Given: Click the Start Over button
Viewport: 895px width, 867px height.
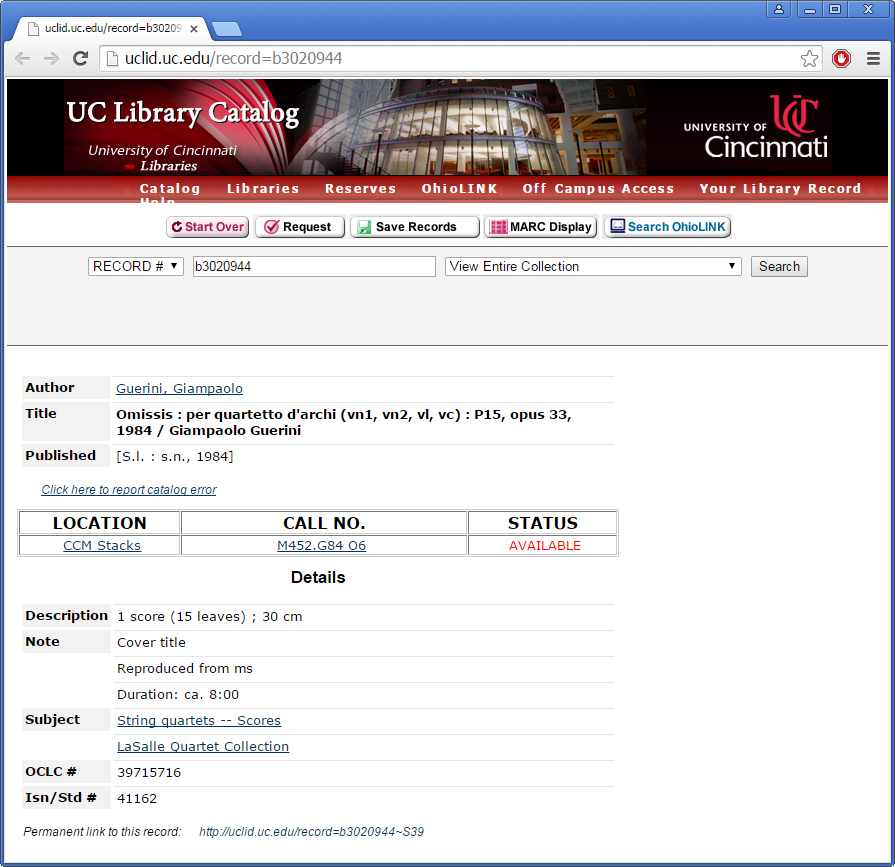Looking at the screenshot, I should pyautogui.click(x=208, y=227).
